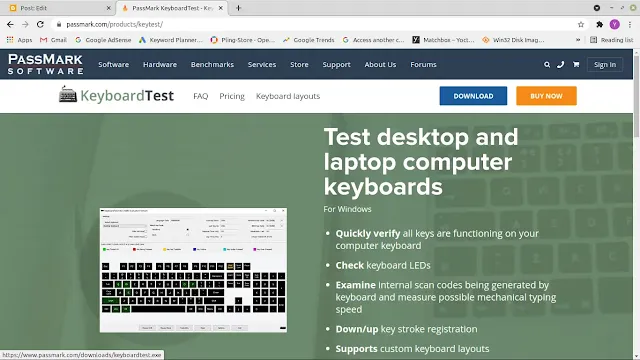Click the 'For Windows' text

click(347, 209)
